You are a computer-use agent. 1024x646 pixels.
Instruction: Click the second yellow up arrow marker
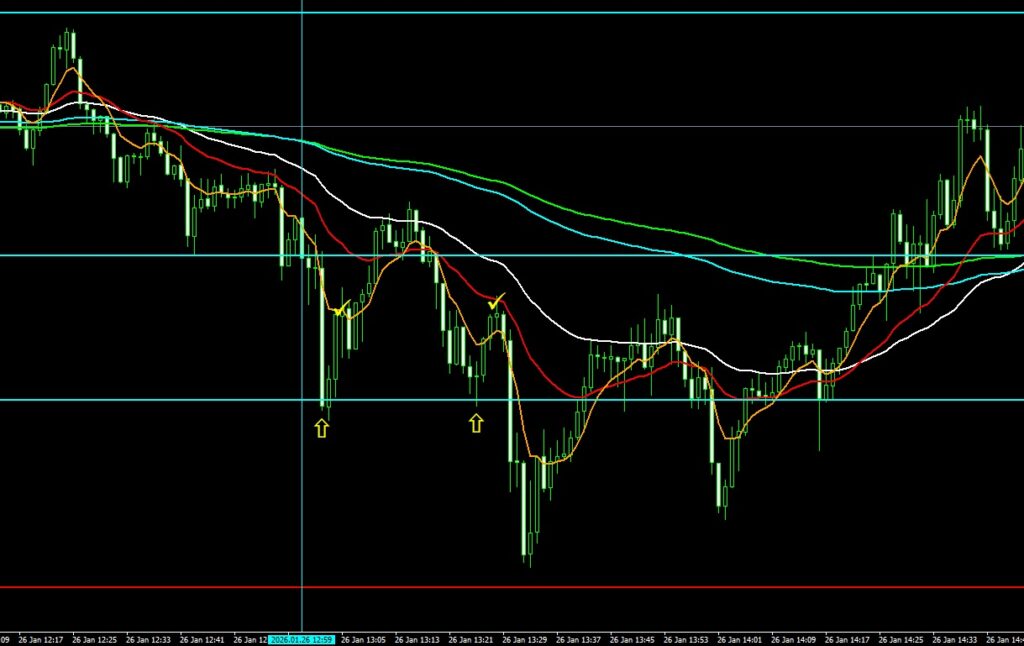click(x=476, y=423)
